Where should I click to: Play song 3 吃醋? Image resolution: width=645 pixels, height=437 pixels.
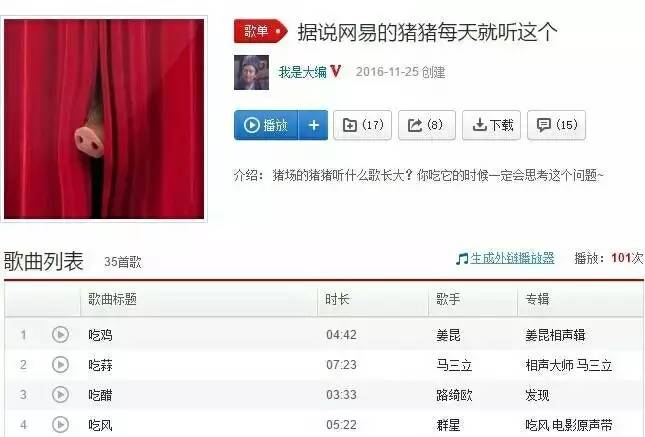click(60, 395)
